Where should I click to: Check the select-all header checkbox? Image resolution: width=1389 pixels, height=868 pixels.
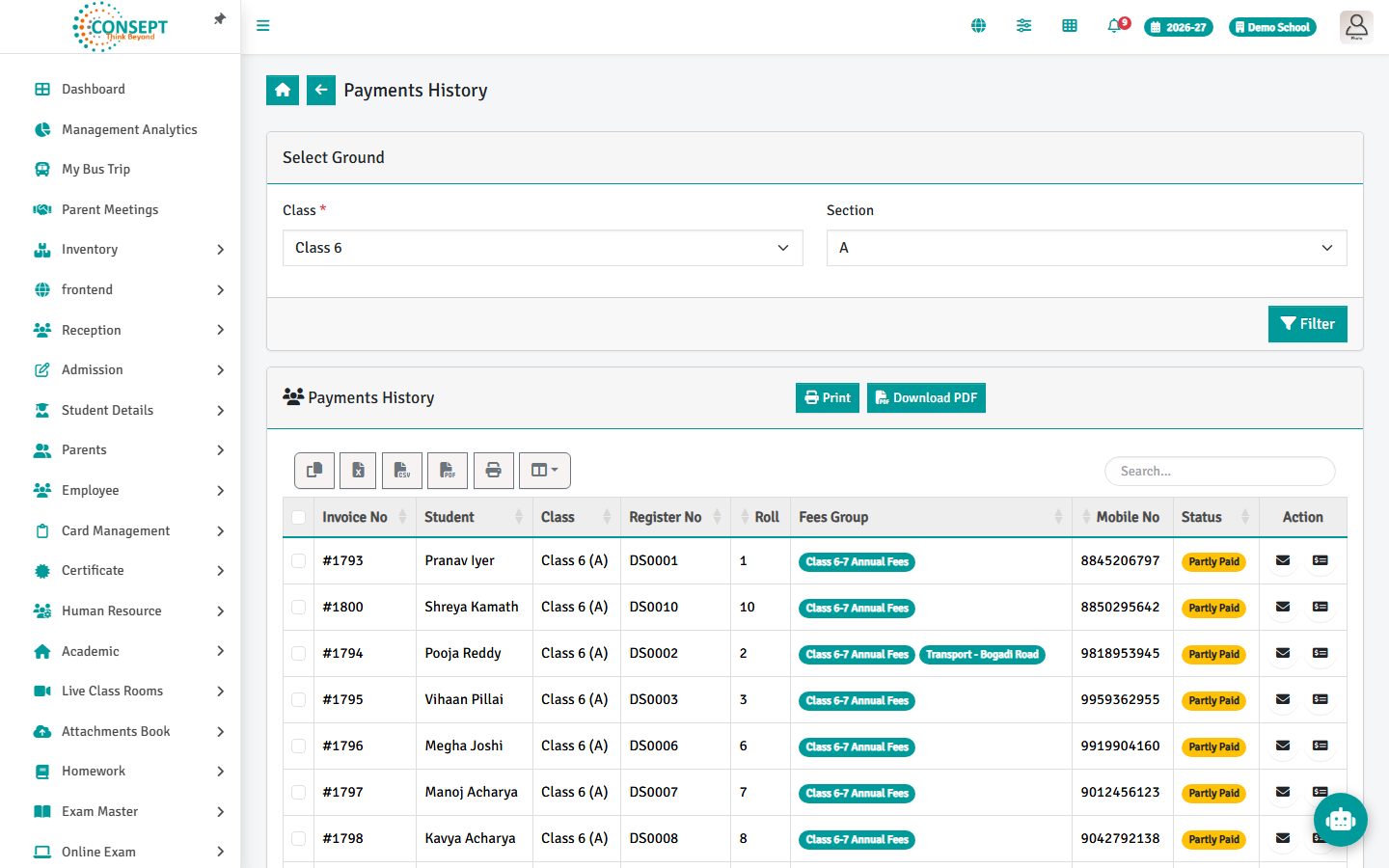coord(298,518)
